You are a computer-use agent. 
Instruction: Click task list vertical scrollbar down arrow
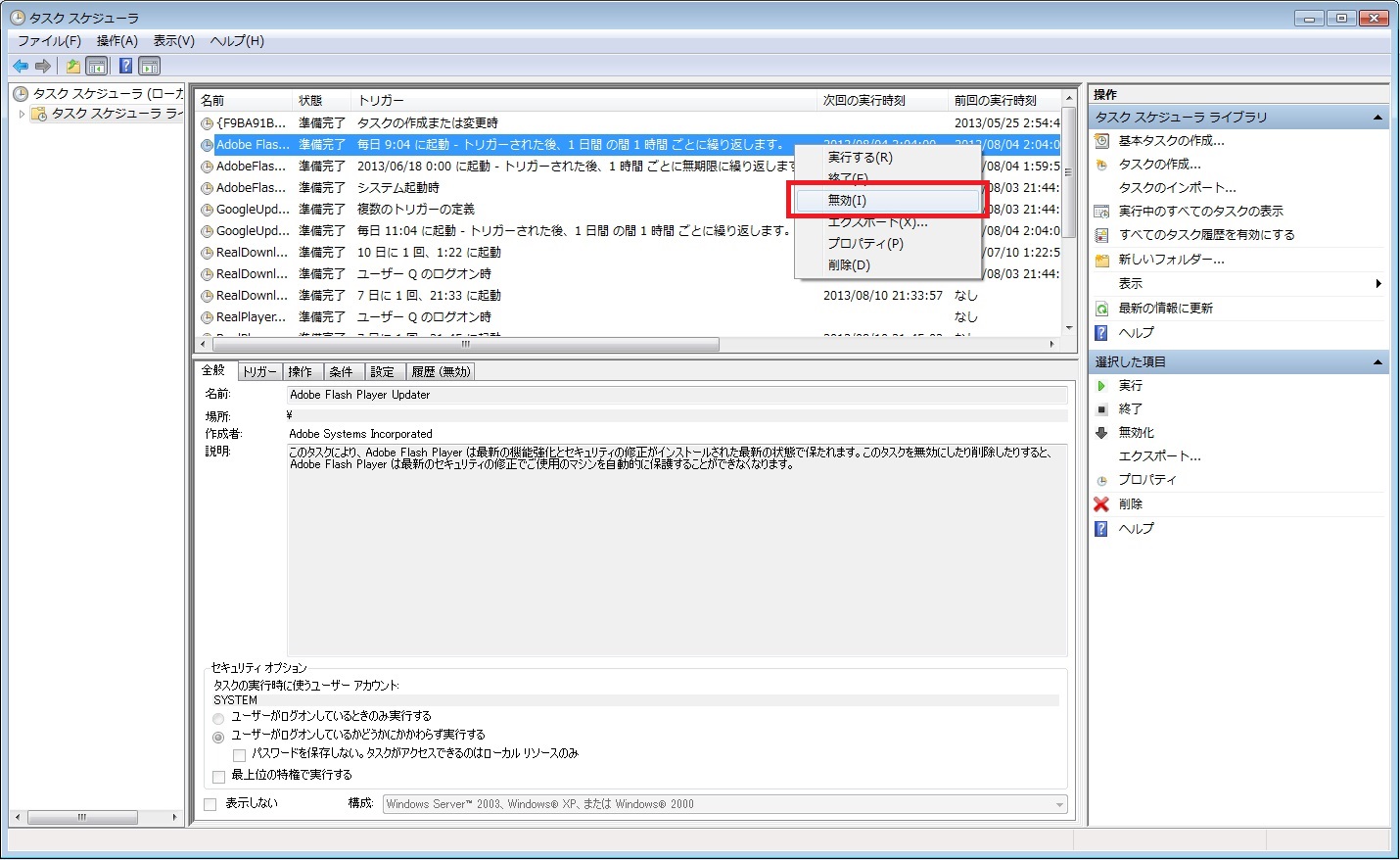pos(1069,328)
